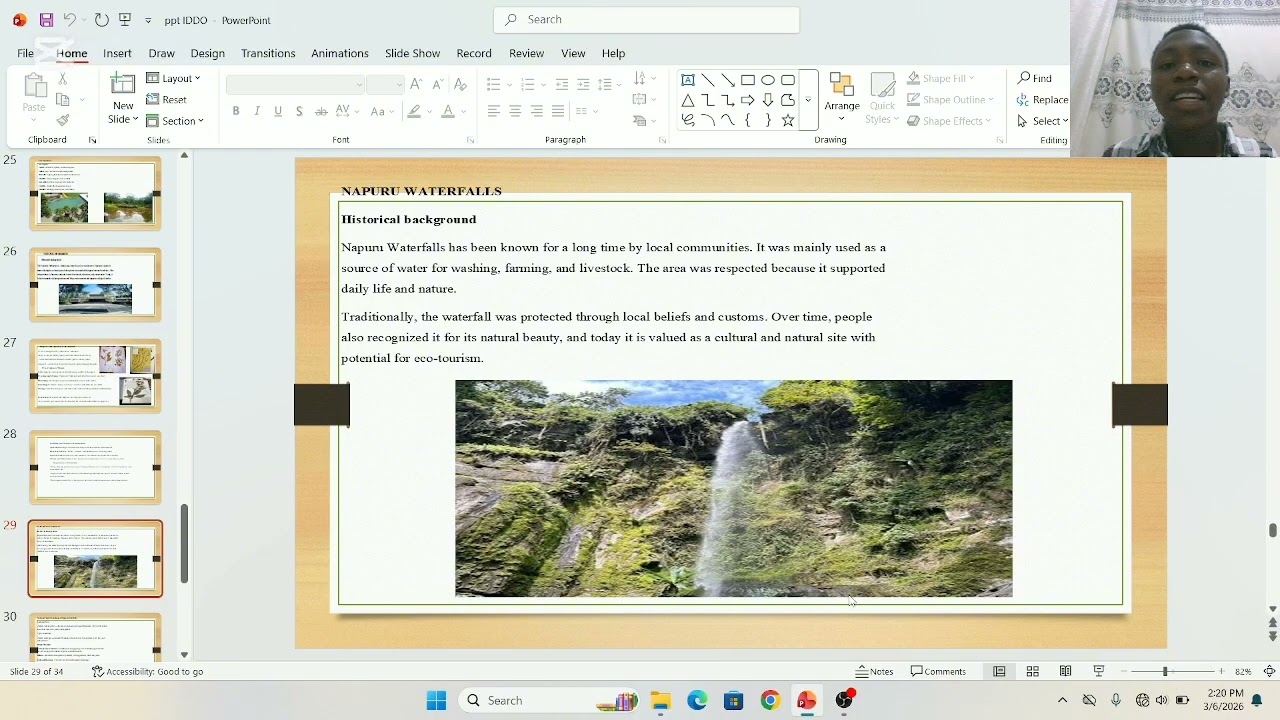This screenshot has width=1280, height=720.
Task: Insert a New Slide
Action: (123, 98)
